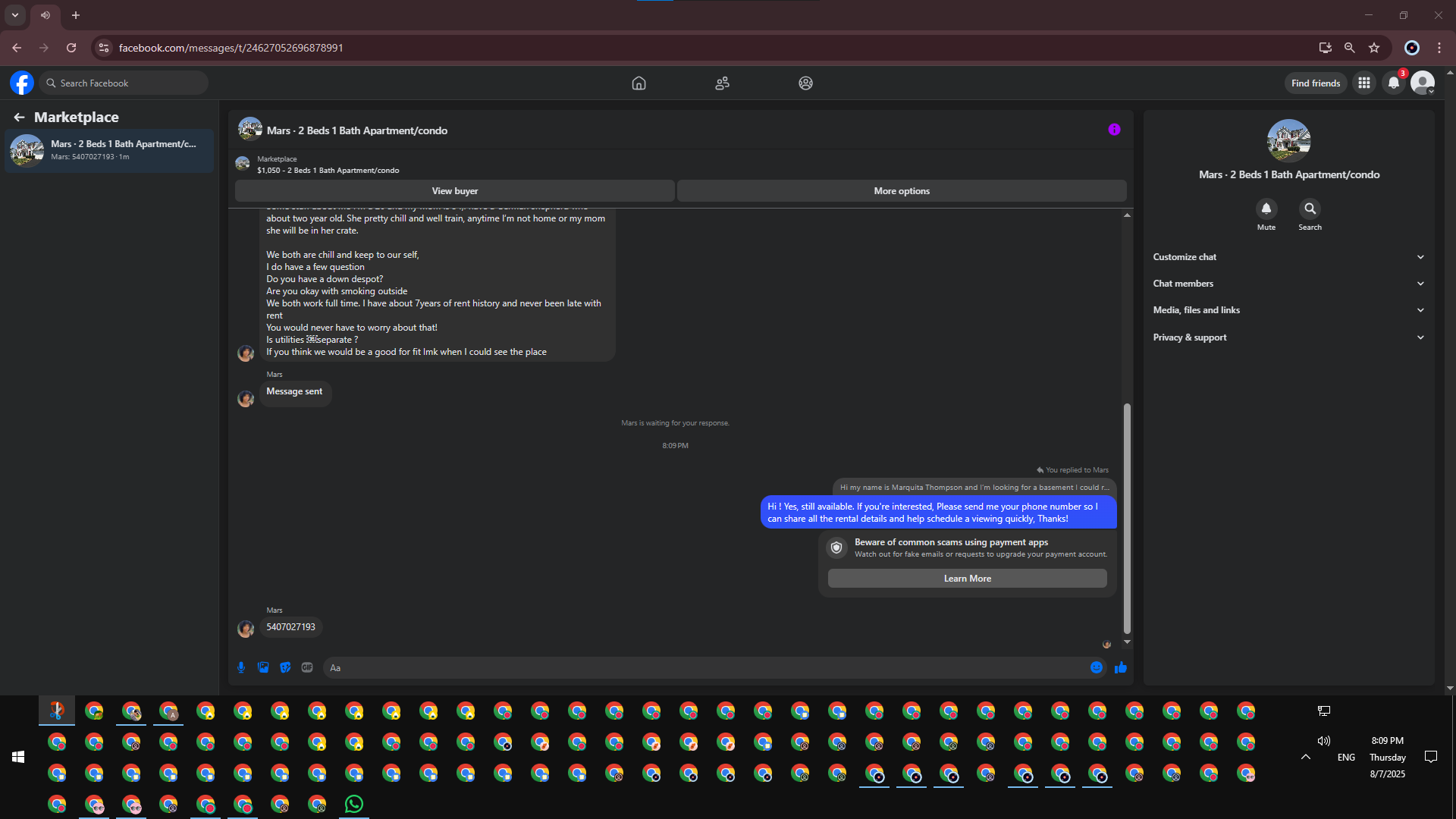Screen dimensions: 1456x819
Task: Open the Mars conversation in sidebar list
Action: point(109,150)
